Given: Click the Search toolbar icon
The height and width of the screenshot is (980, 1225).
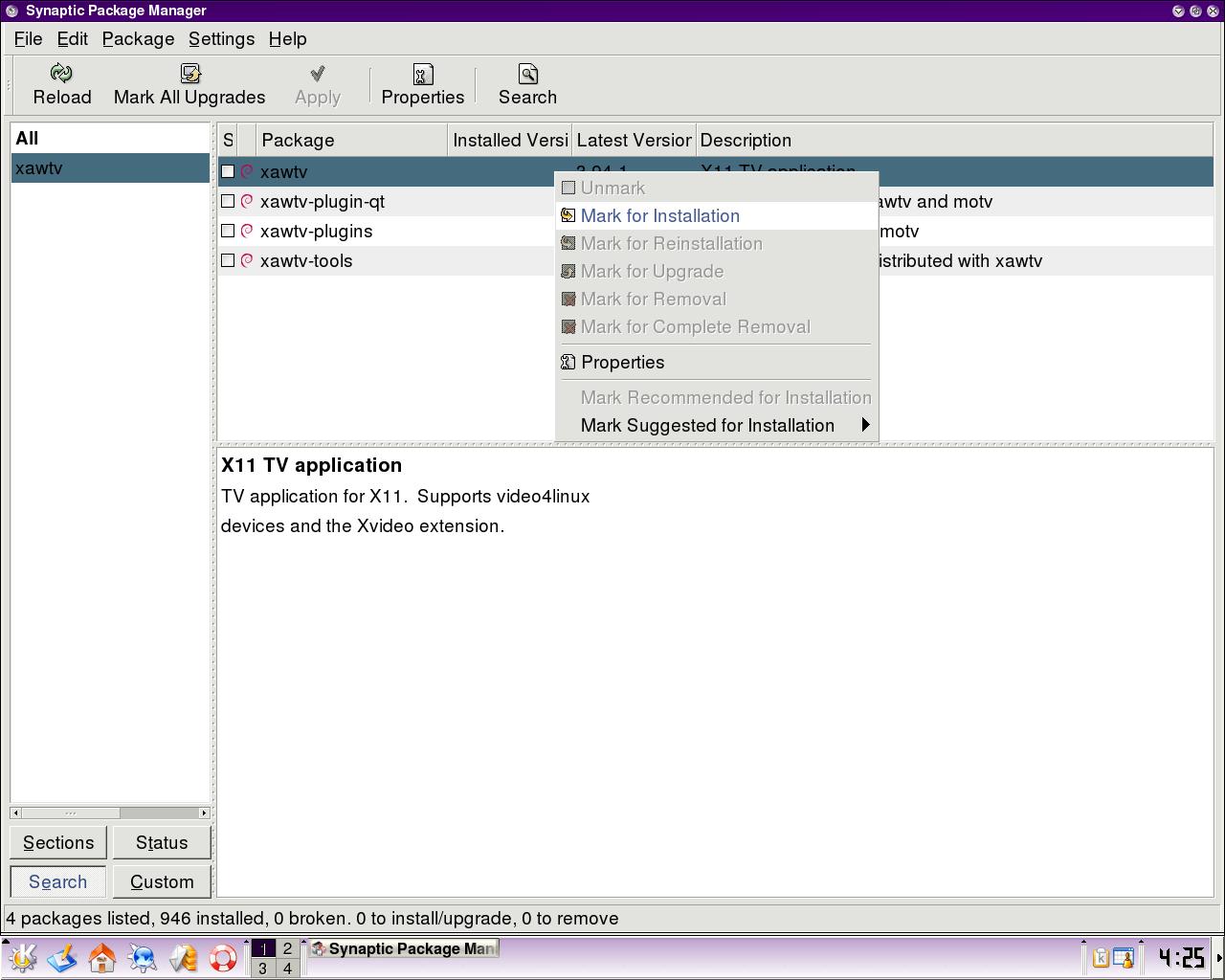Looking at the screenshot, I should (x=527, y=74).
